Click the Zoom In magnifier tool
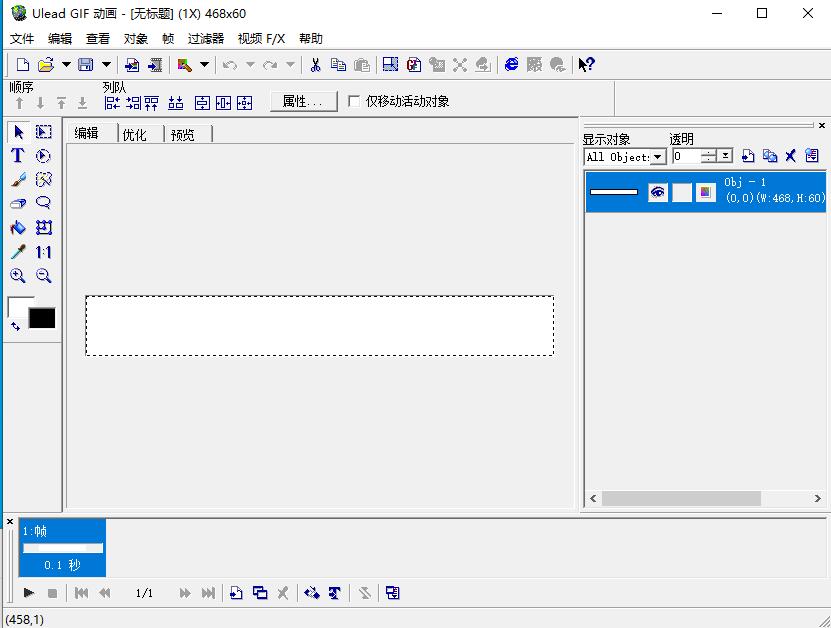 coord(17,276)
